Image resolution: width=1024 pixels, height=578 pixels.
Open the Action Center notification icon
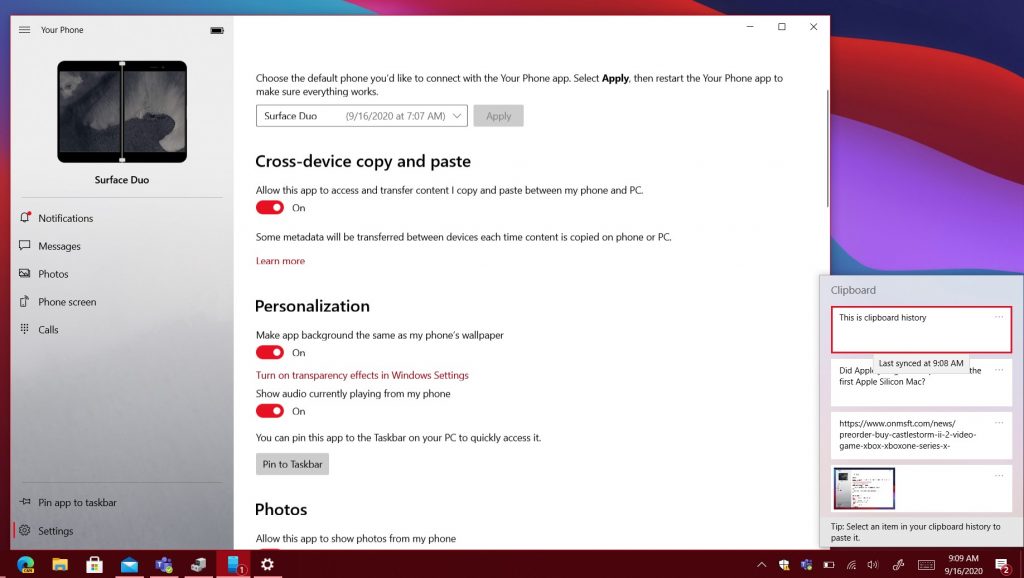(1002, 565)
